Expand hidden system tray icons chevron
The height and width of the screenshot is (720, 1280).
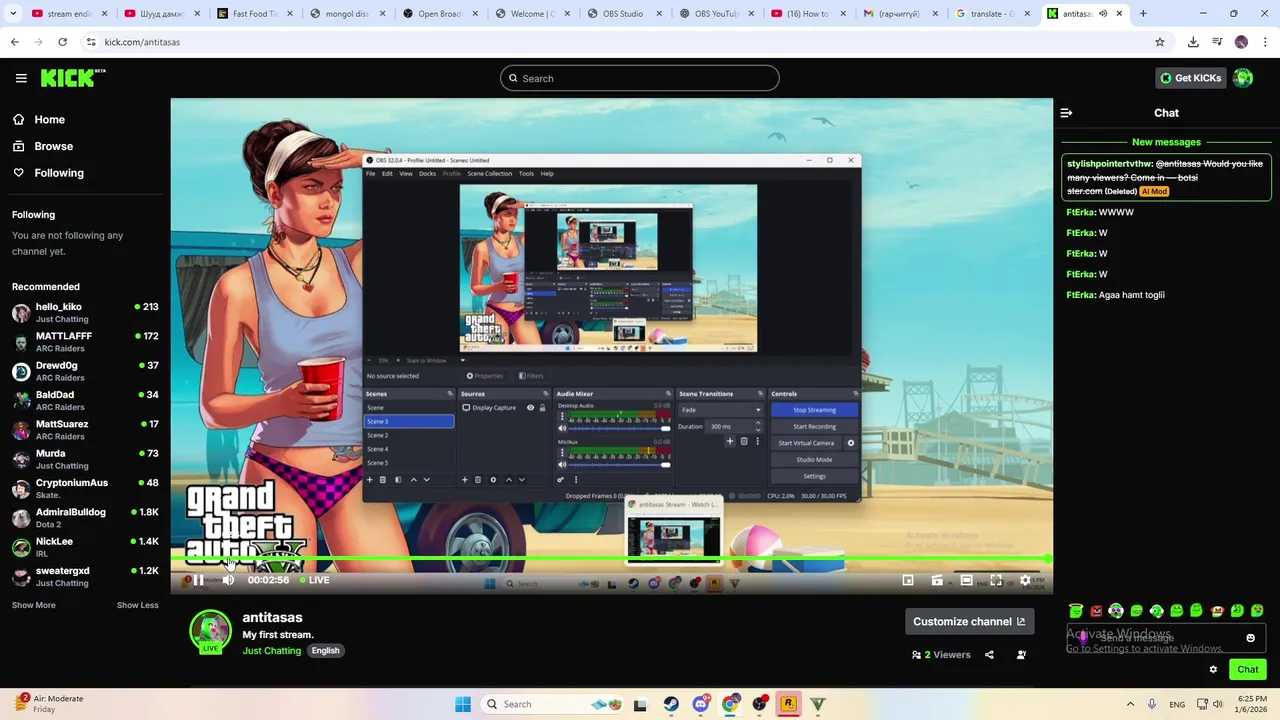(1130, 704)
